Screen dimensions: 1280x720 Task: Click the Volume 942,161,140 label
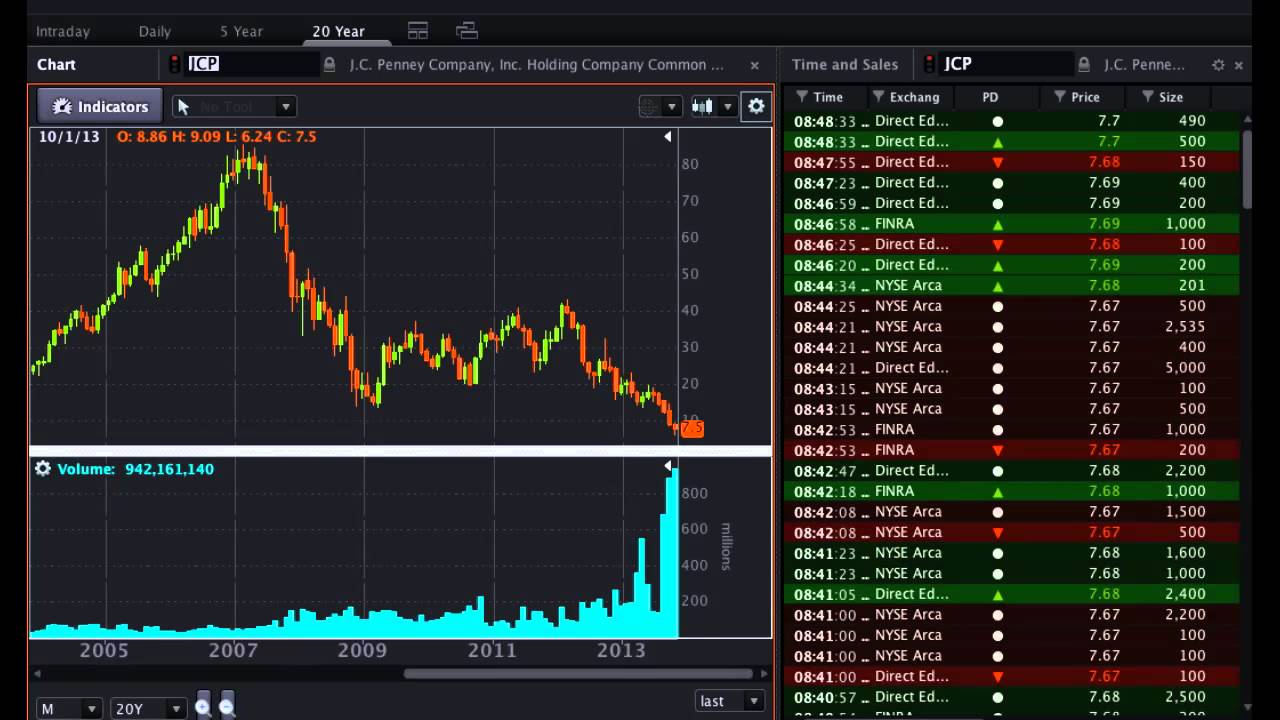(135, 468)
